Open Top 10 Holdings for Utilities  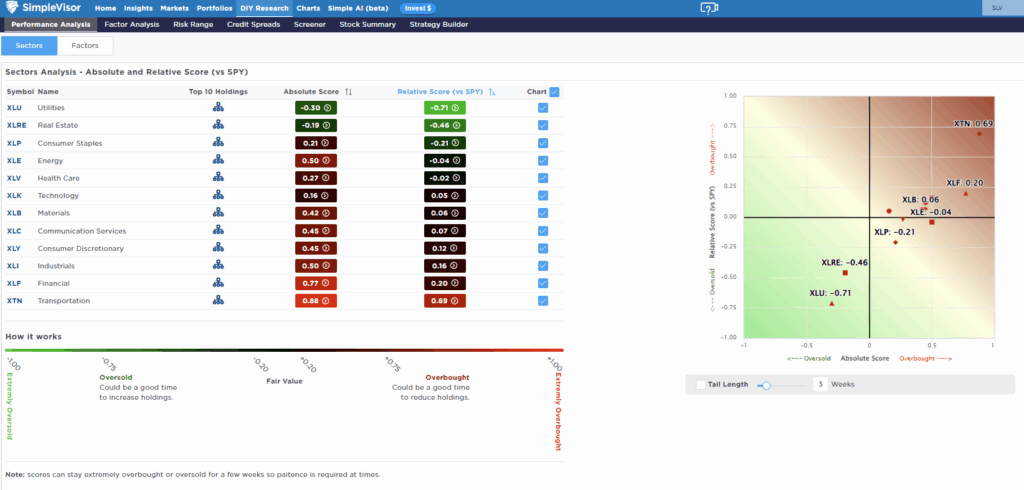click(218, 107)
